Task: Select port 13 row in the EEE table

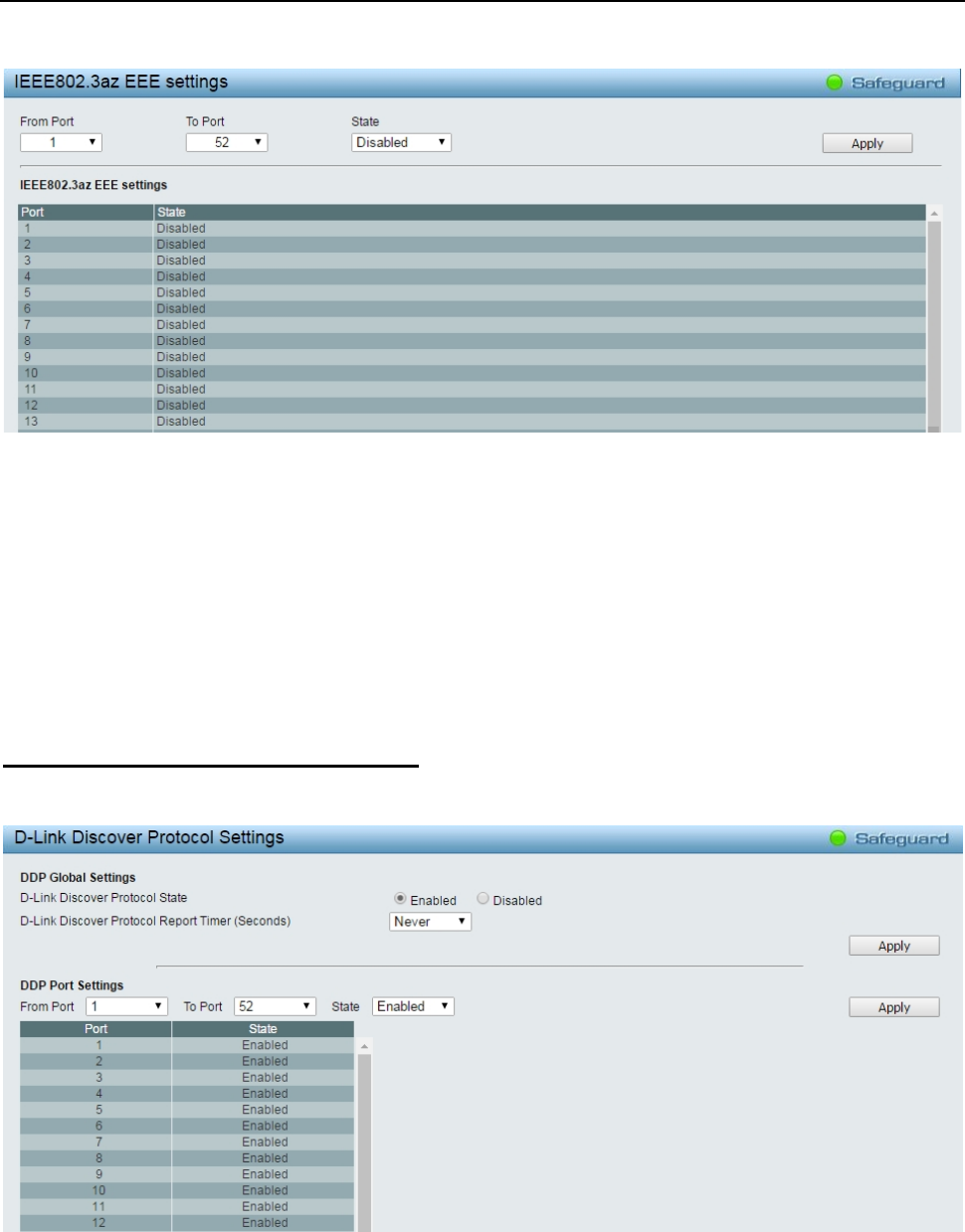Action: click(x=473, y=422)
